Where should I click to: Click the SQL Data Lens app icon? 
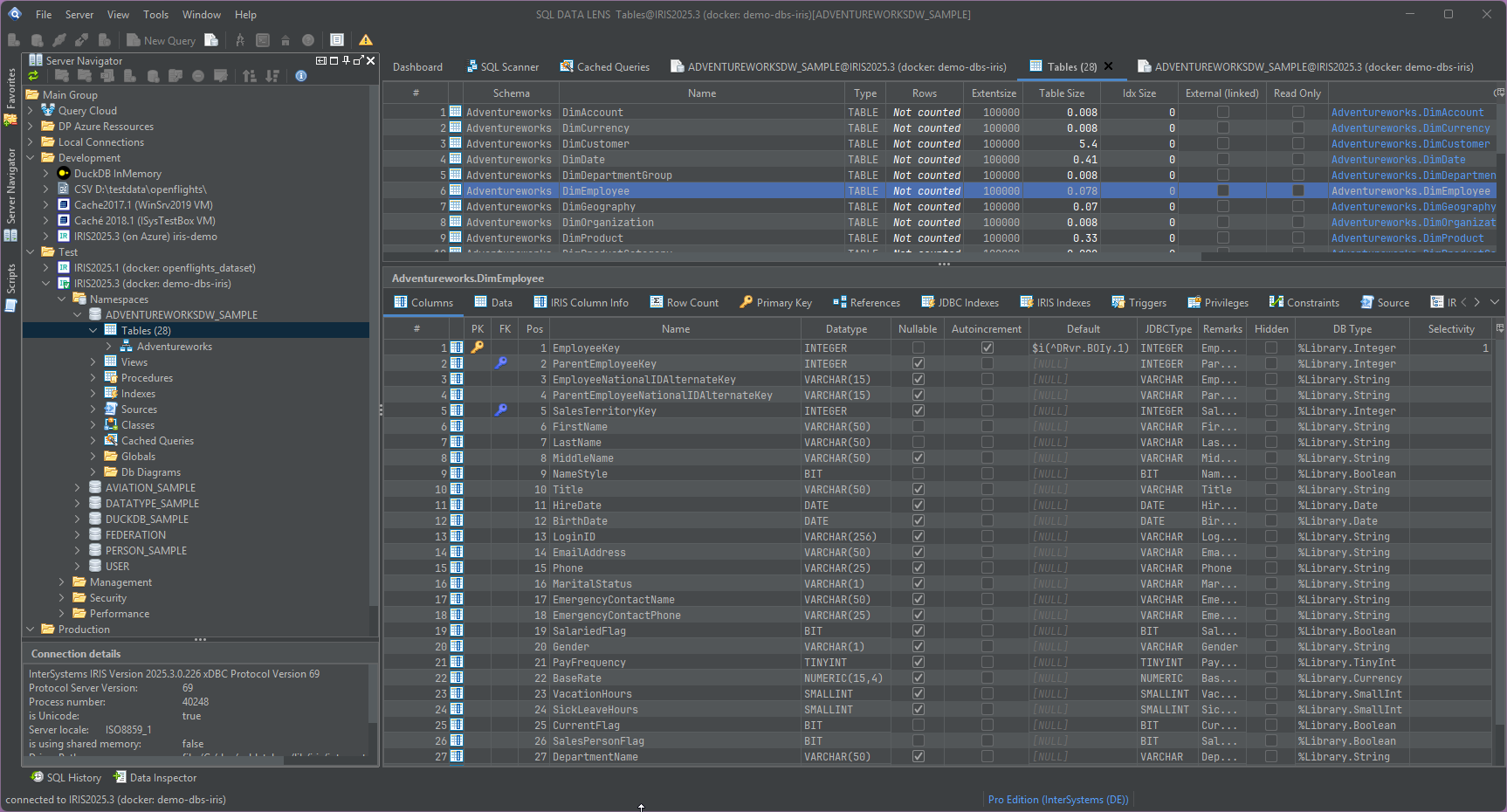(15, 14)
